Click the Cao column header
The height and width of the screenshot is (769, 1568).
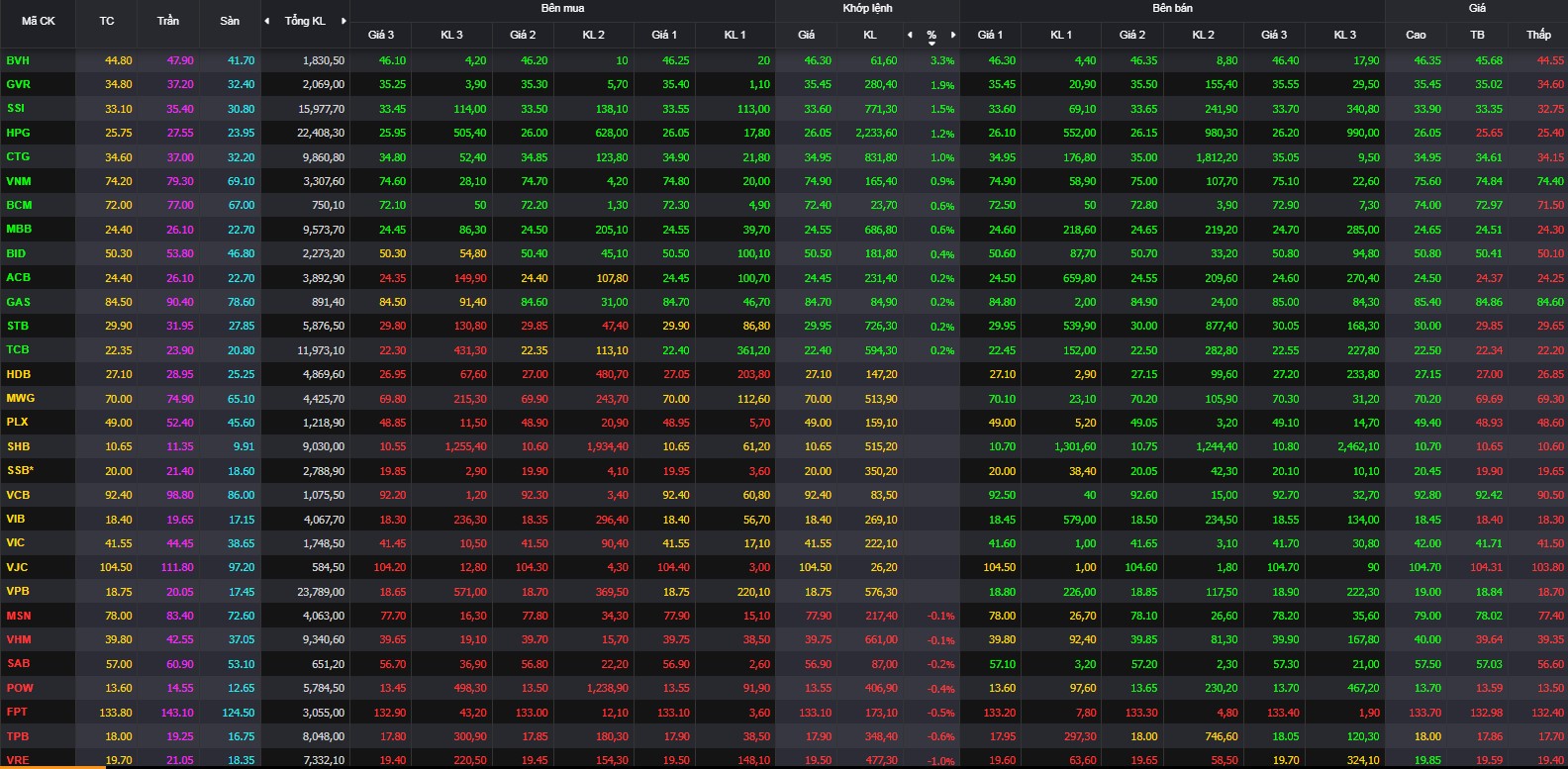[1416, 35]
